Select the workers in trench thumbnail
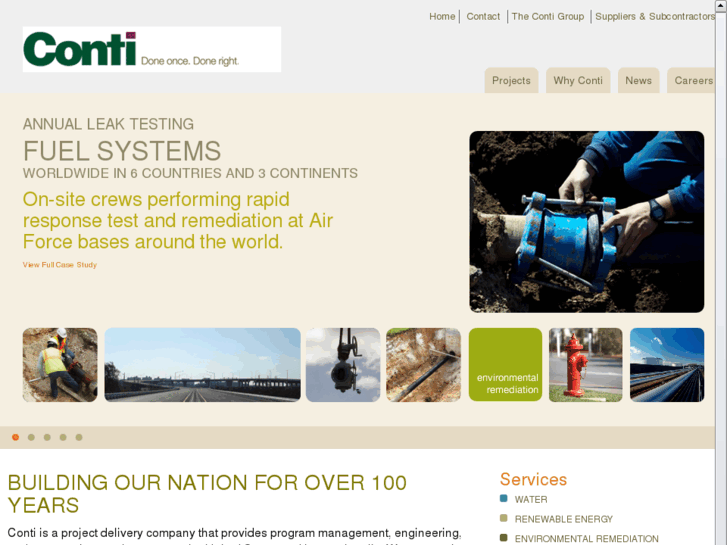727x545 pixels. click(x=60, y=365)
